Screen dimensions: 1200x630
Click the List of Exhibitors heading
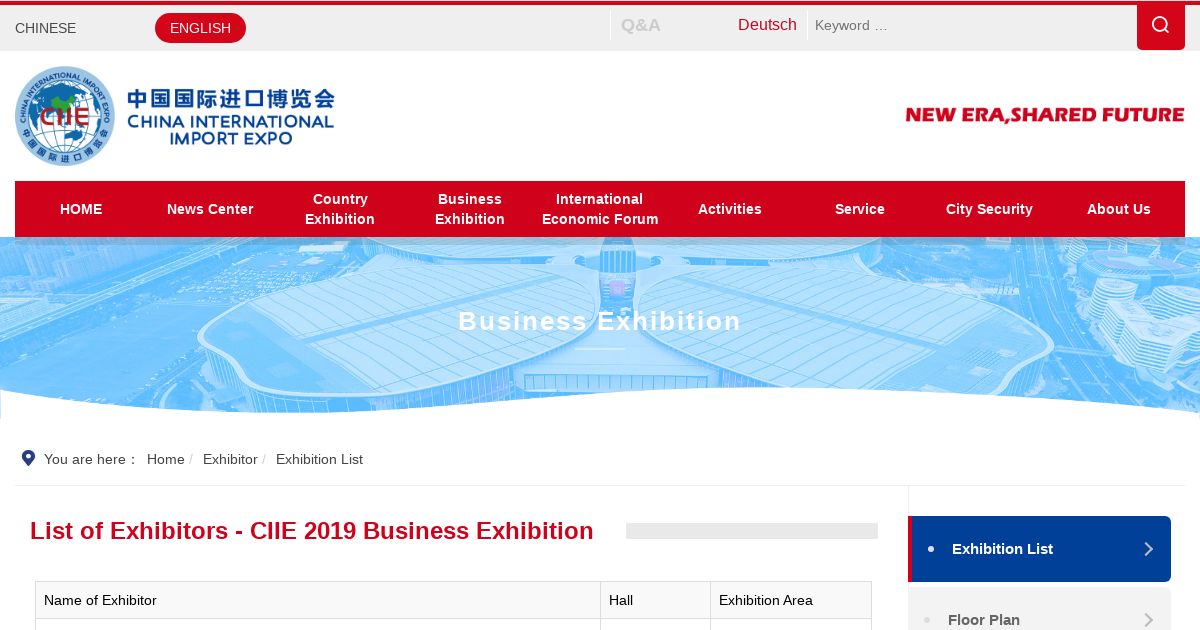[312, 531]
